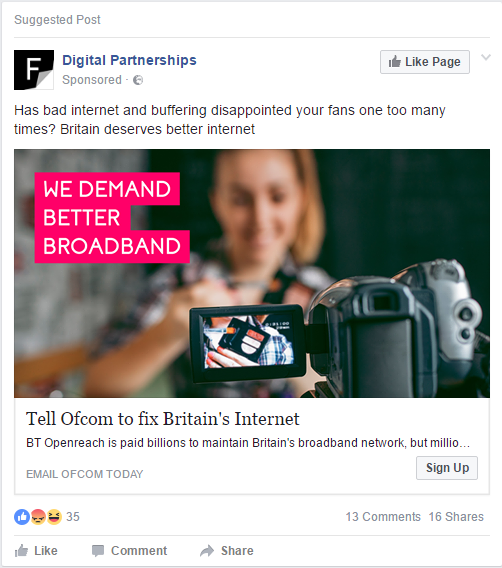Click the Comment speech bubble icon
Screen dimensions: 502x568
coord(98,551)
